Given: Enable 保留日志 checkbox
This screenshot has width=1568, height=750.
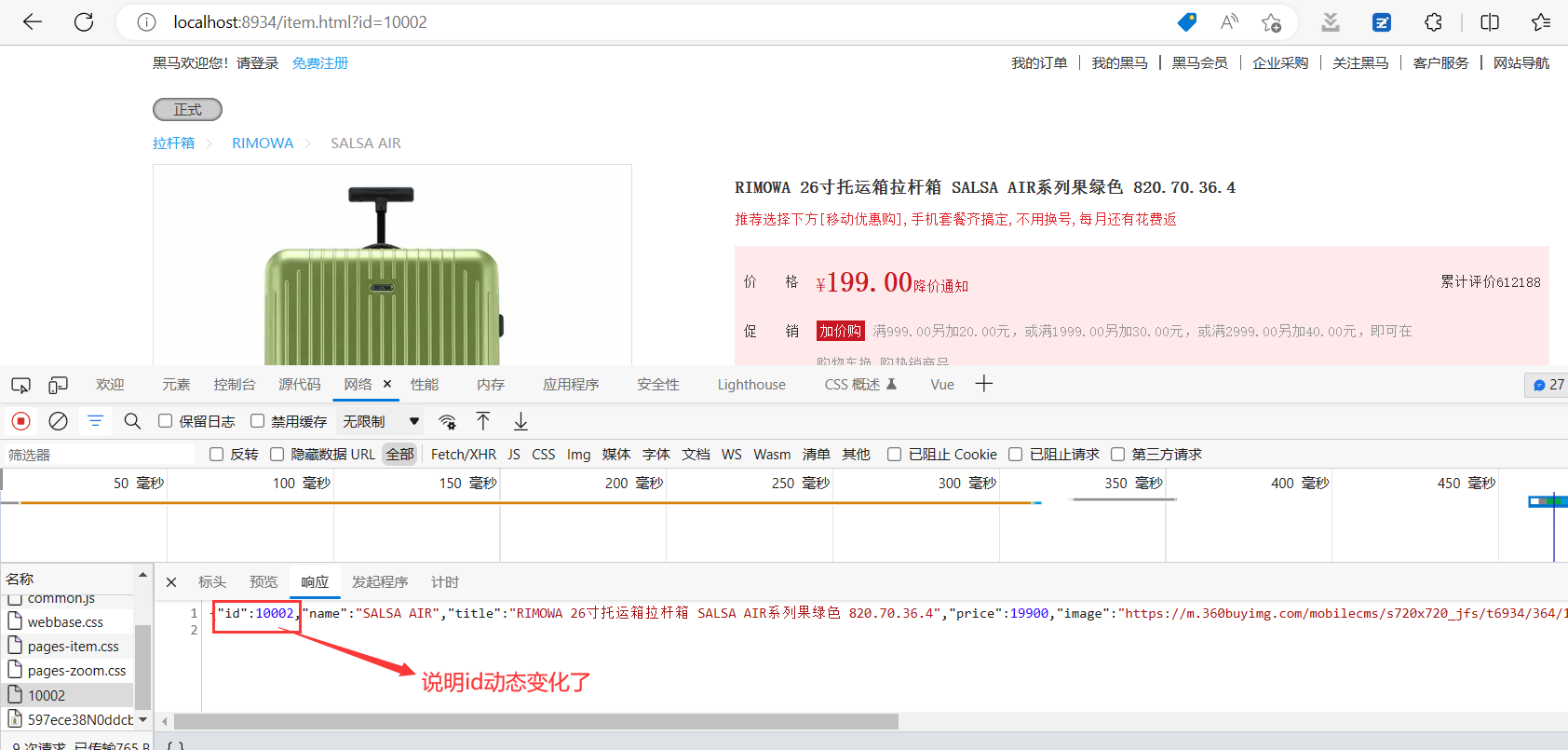Looking at the screenshot, I should click(165, 421).
